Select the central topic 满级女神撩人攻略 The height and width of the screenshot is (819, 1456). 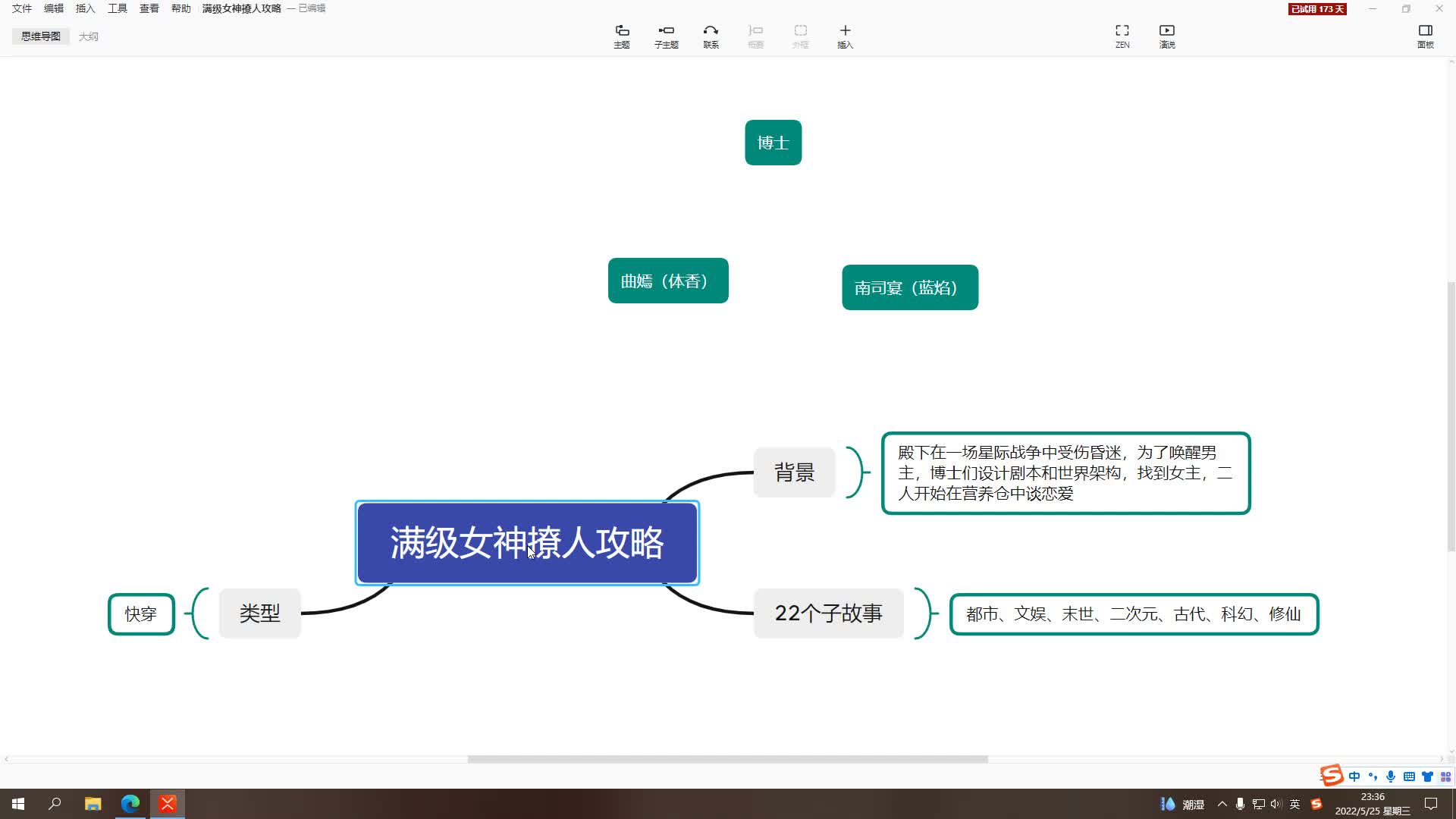click(527, 543)
